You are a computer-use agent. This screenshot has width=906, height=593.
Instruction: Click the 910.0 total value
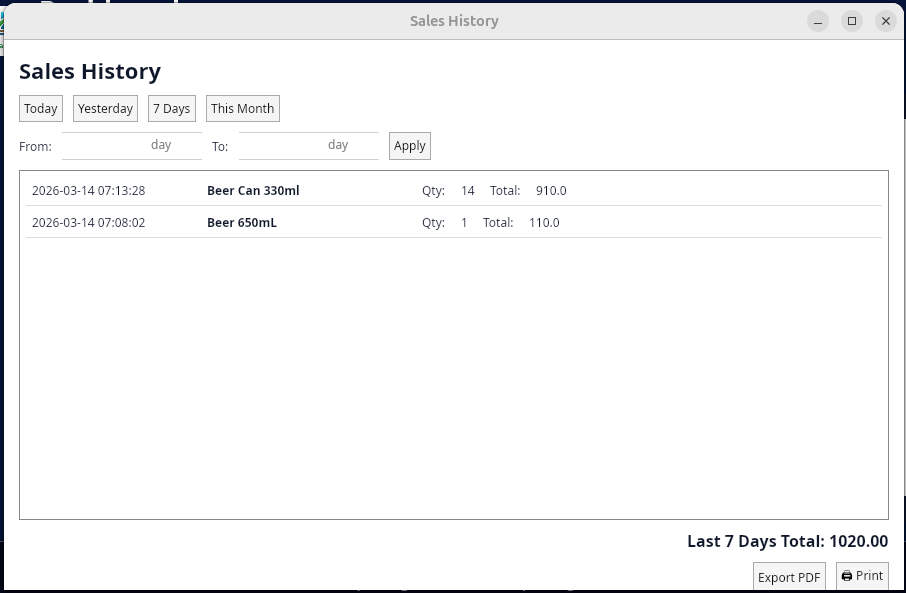(551, 191)
